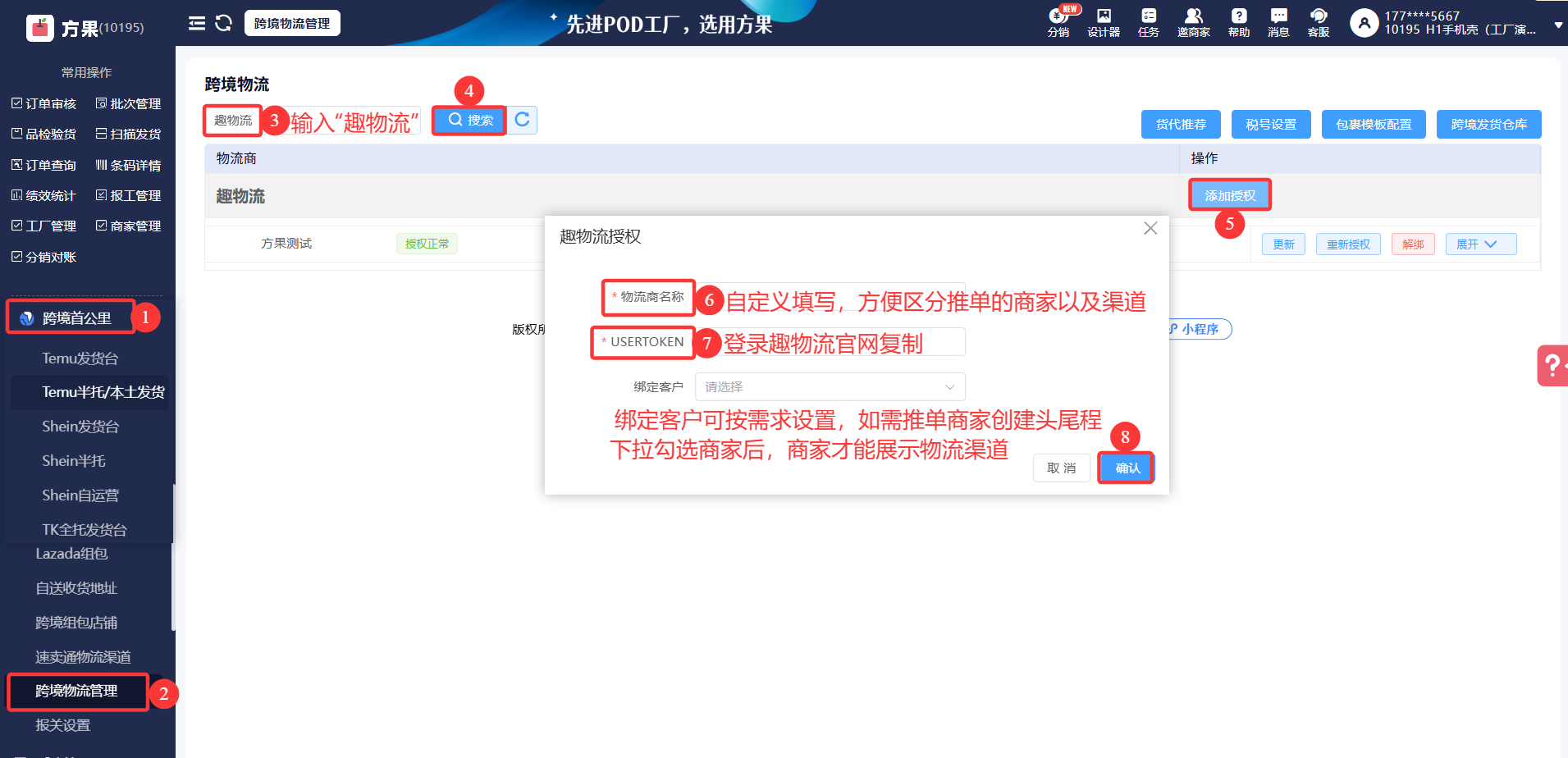Click the 邀商家 invite merchant icon
Screen dimensions: 1568x758
pos(1194,22)
